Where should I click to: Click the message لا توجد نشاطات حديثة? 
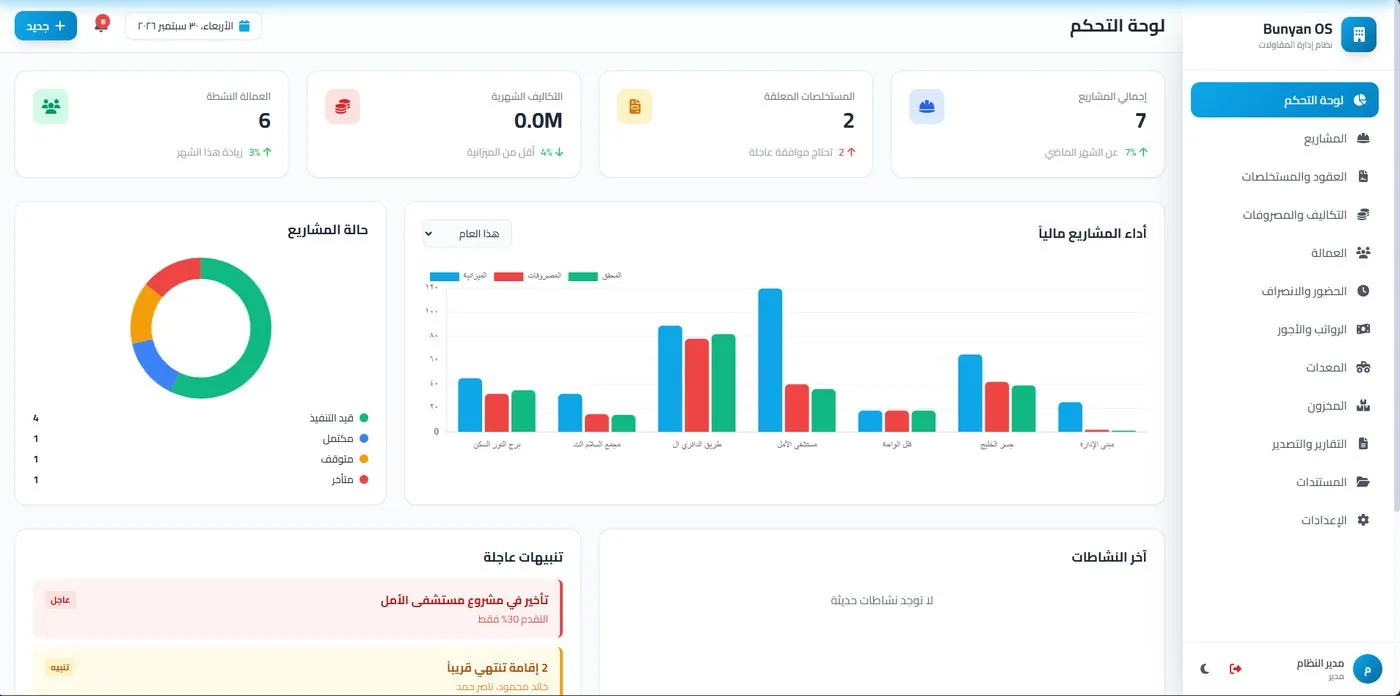[882, 600]
